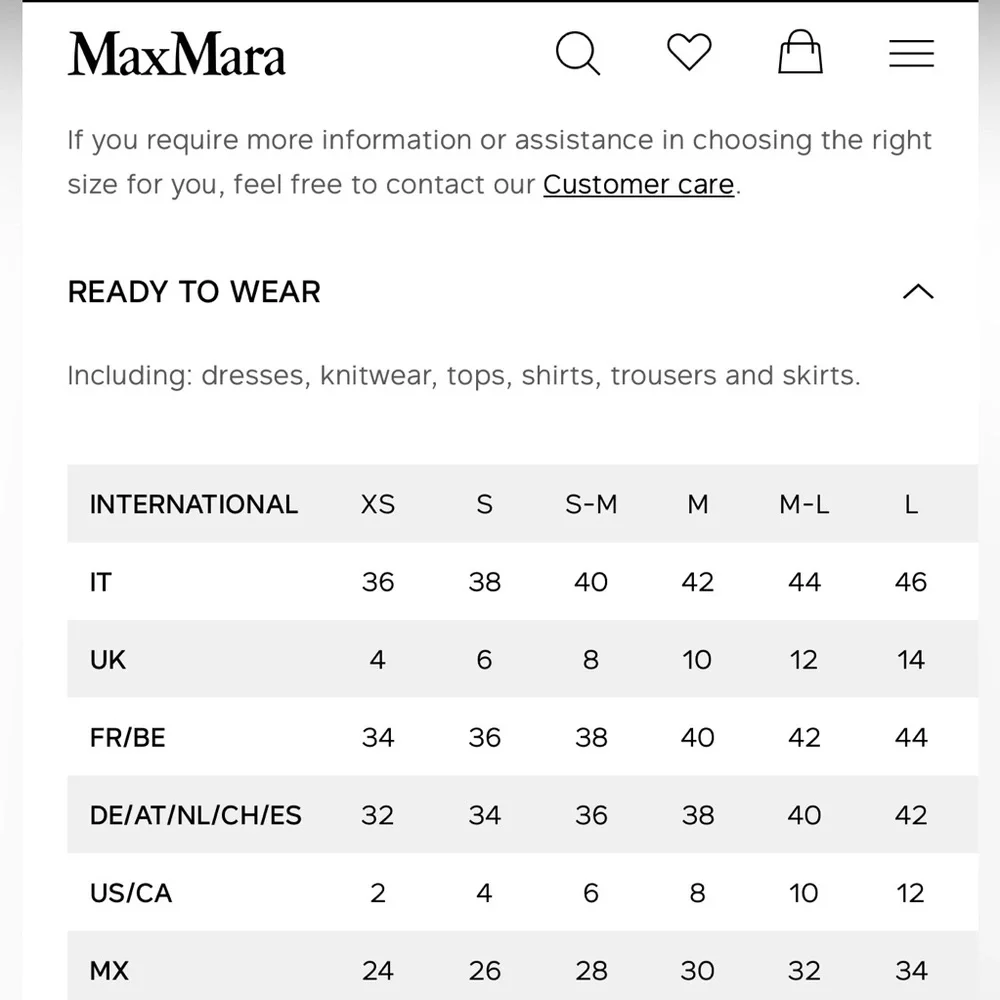Open the hamburger navigation menu
This screenshot has height=1000, width=1000.
tap(910, 54)
